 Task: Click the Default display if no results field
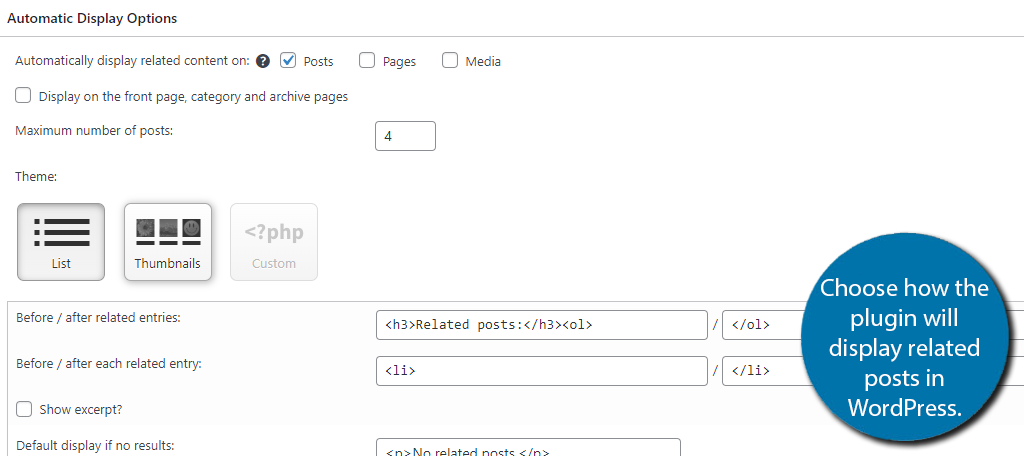click(528, 448)
